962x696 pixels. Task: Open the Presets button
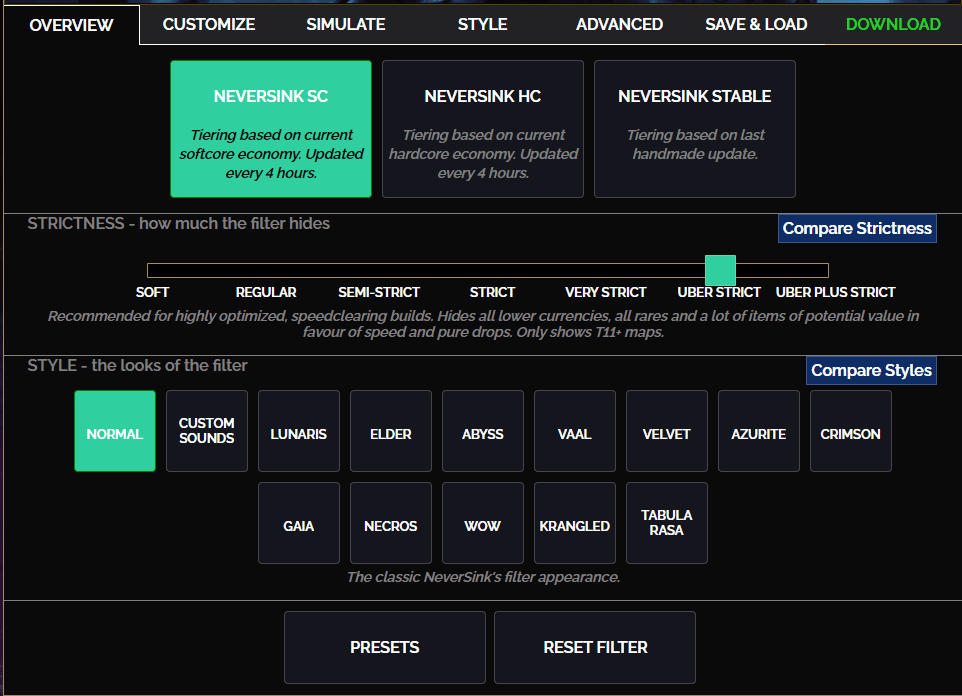(385, 647)
